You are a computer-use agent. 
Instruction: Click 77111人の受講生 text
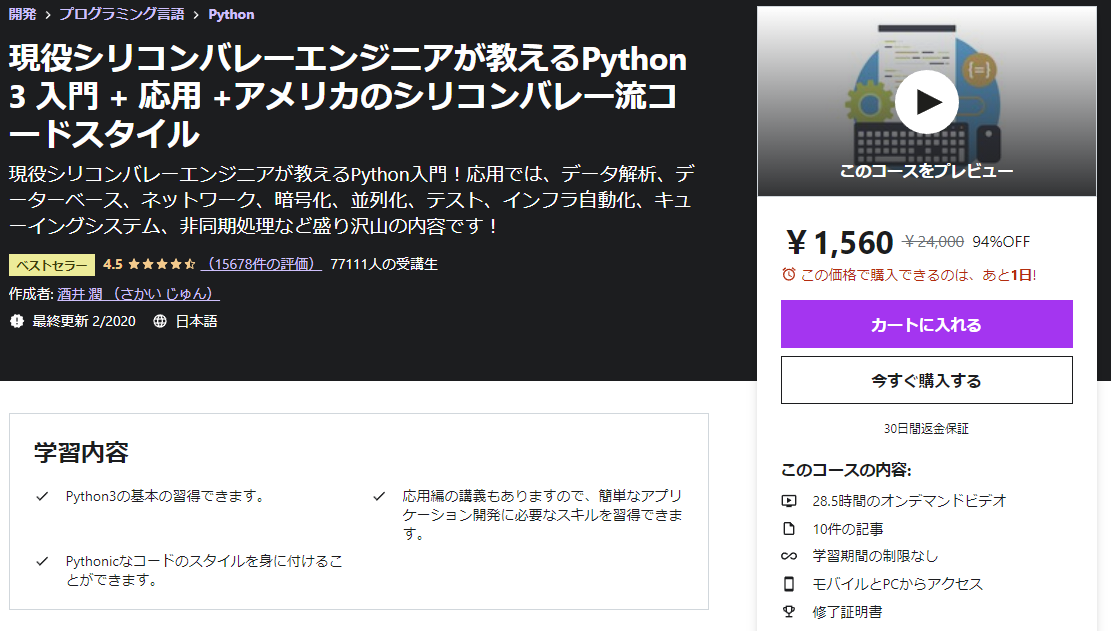click(x=384, y=264)
